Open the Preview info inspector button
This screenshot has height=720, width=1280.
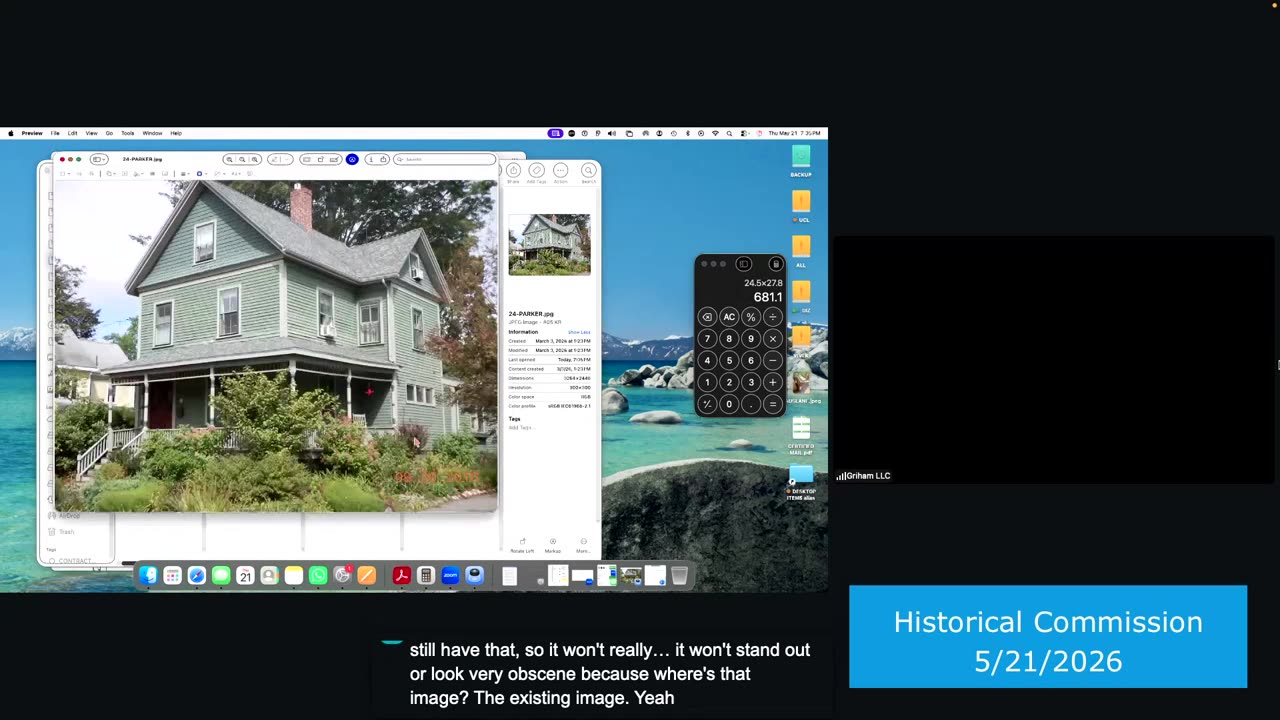tap(371, 159)
